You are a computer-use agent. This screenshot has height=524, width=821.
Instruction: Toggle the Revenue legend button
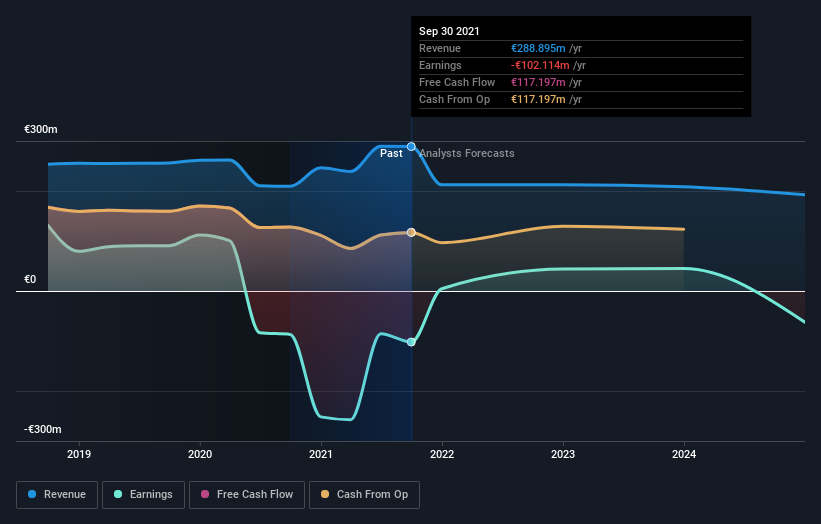[57, 495]
